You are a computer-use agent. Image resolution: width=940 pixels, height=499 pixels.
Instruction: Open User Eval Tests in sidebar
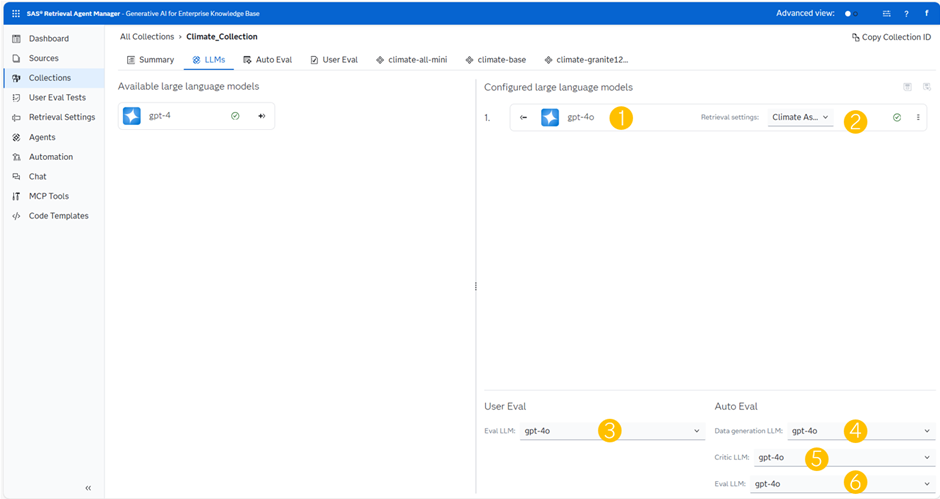[x=57, y=97]
